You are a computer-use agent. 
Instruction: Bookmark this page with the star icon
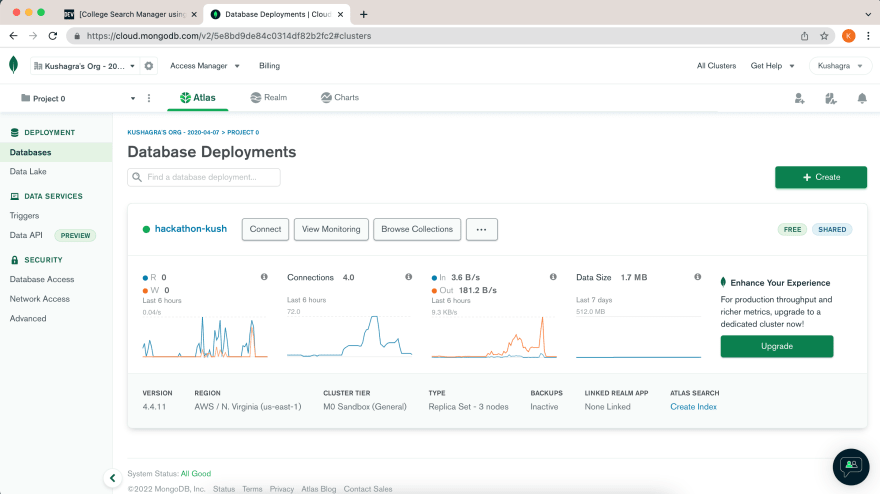click(x=824, y=36)
